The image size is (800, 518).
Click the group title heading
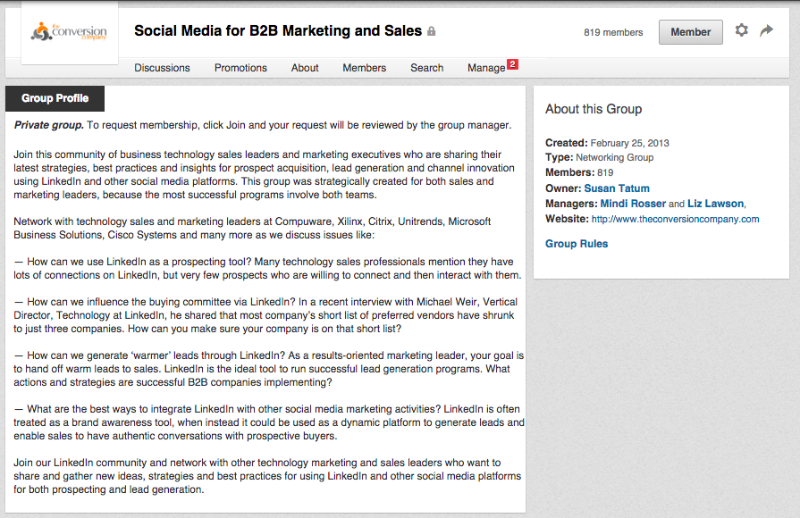[278, 31]
